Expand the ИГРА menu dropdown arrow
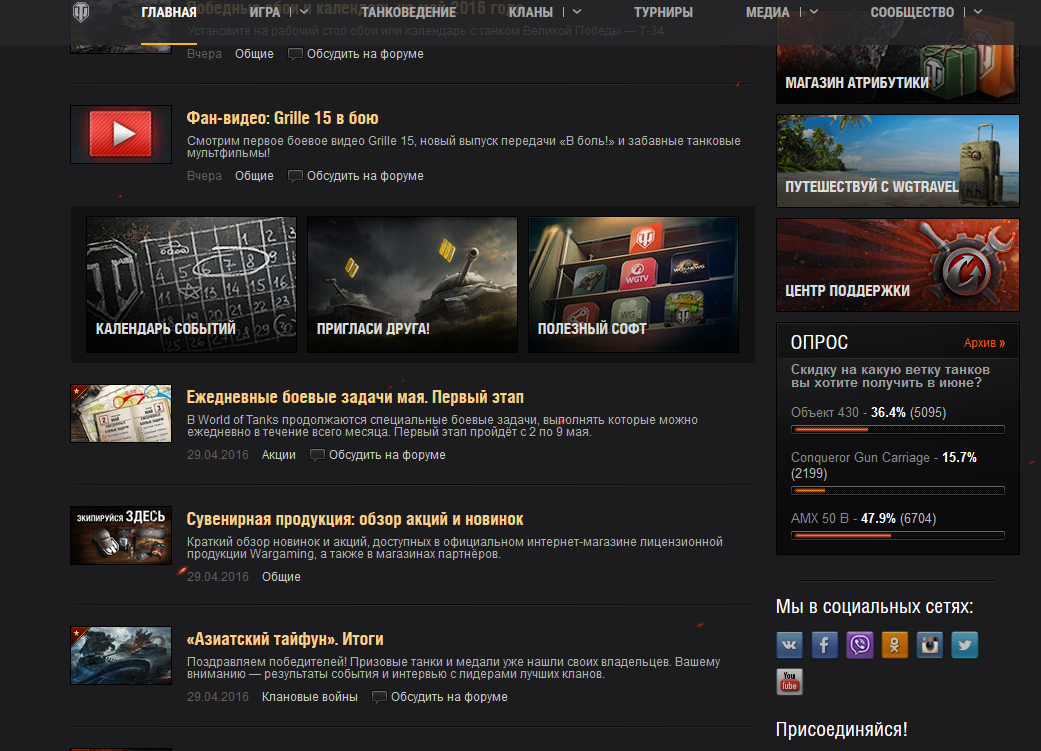Screen dimensions: 1041x751 tap(304, 12)
